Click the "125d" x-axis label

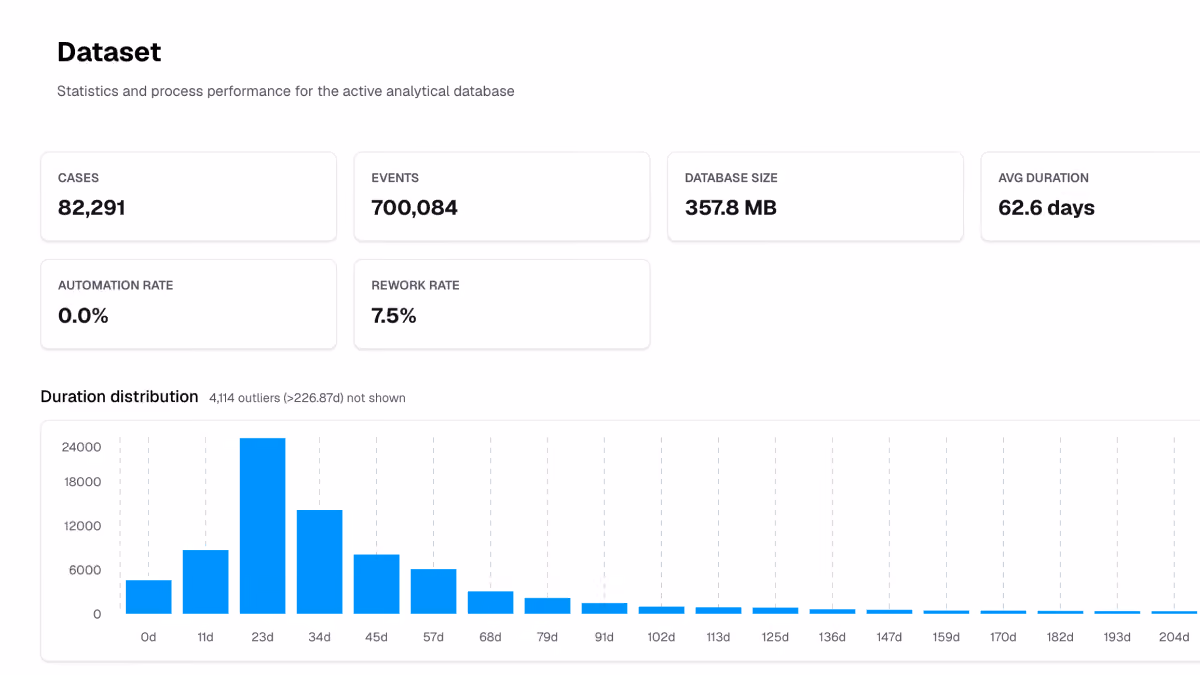pyautogui.click(x=776, y=637)
